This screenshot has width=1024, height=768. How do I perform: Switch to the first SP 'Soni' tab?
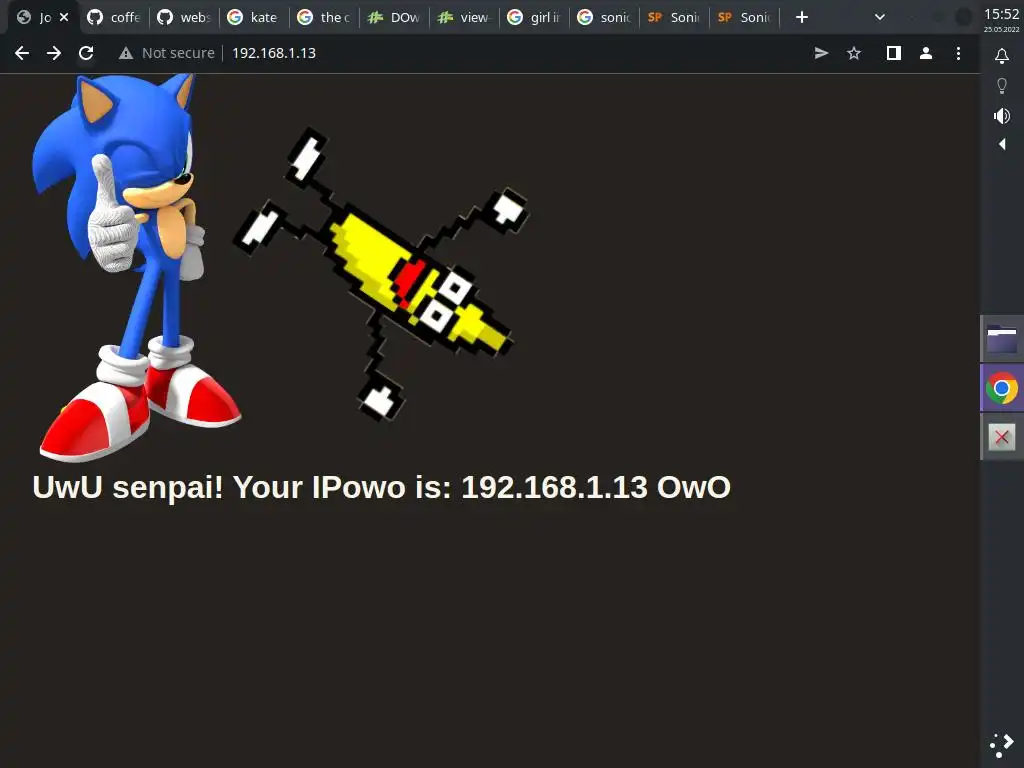click(x=674, y=17)
